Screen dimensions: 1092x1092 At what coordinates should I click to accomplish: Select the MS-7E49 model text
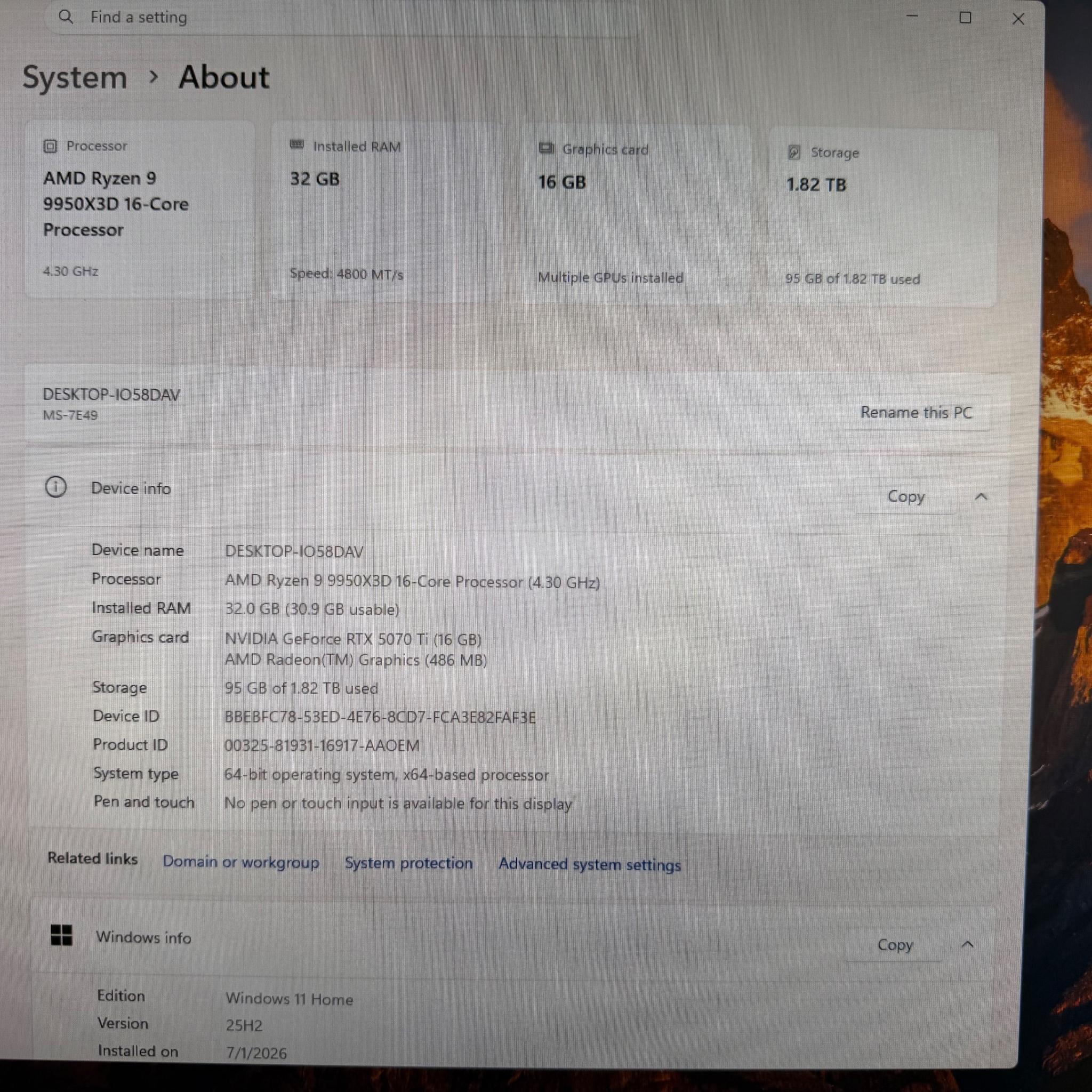pyautogui.click(x=70, y=415)
